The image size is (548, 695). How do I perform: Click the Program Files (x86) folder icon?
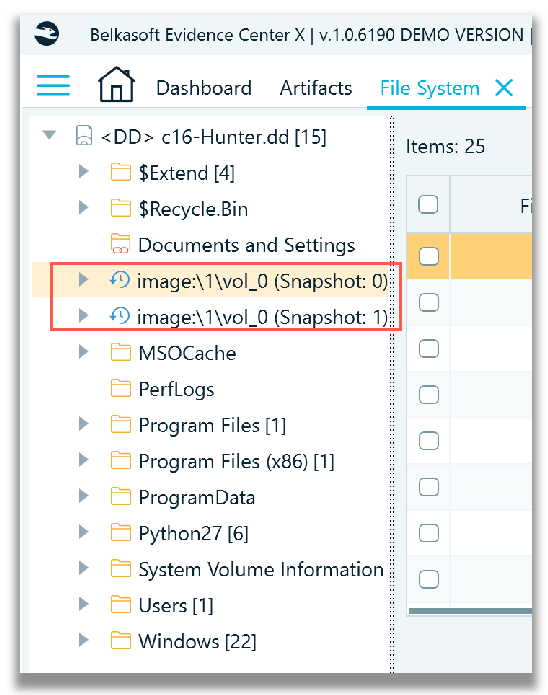point(121,460)
